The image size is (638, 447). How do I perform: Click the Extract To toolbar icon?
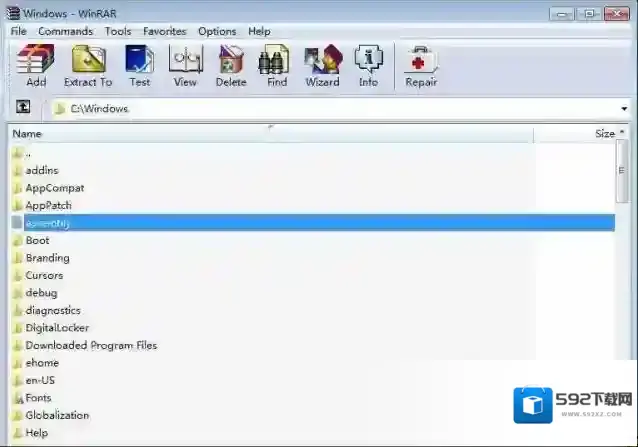88,66
